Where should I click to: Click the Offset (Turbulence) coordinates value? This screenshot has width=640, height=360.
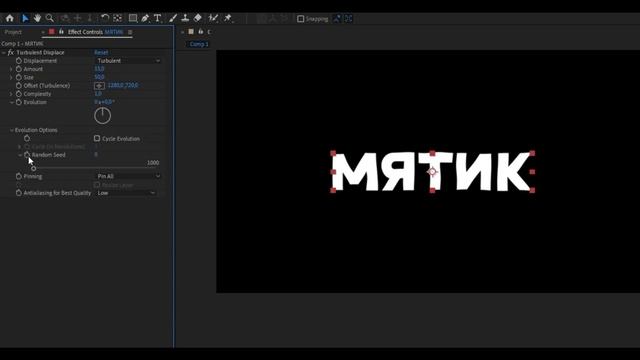coord(123,85)
